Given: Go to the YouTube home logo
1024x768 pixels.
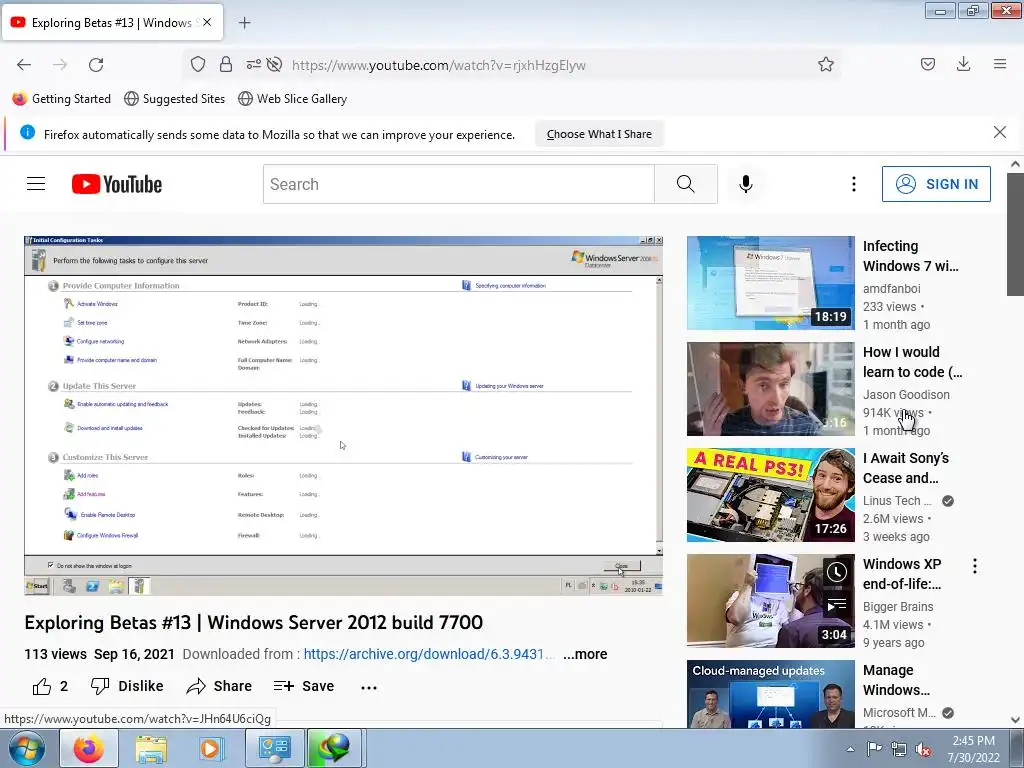Looking at the screenshot, I should tap(117, 184).
